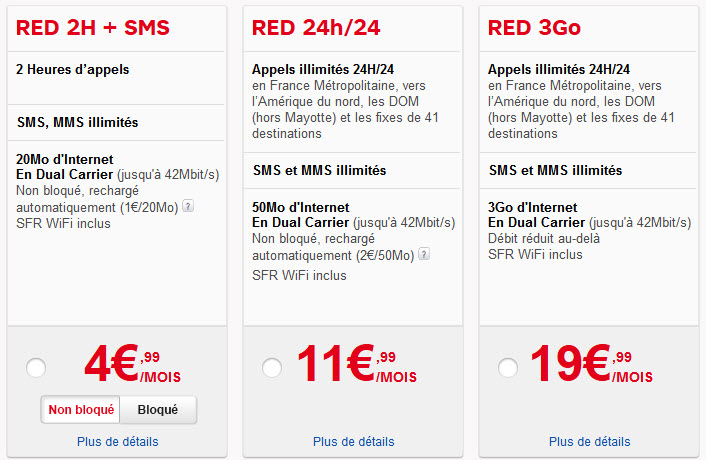
Task: Click help icon next to 1€/20Mo recharge
Action: coord(188,206)
